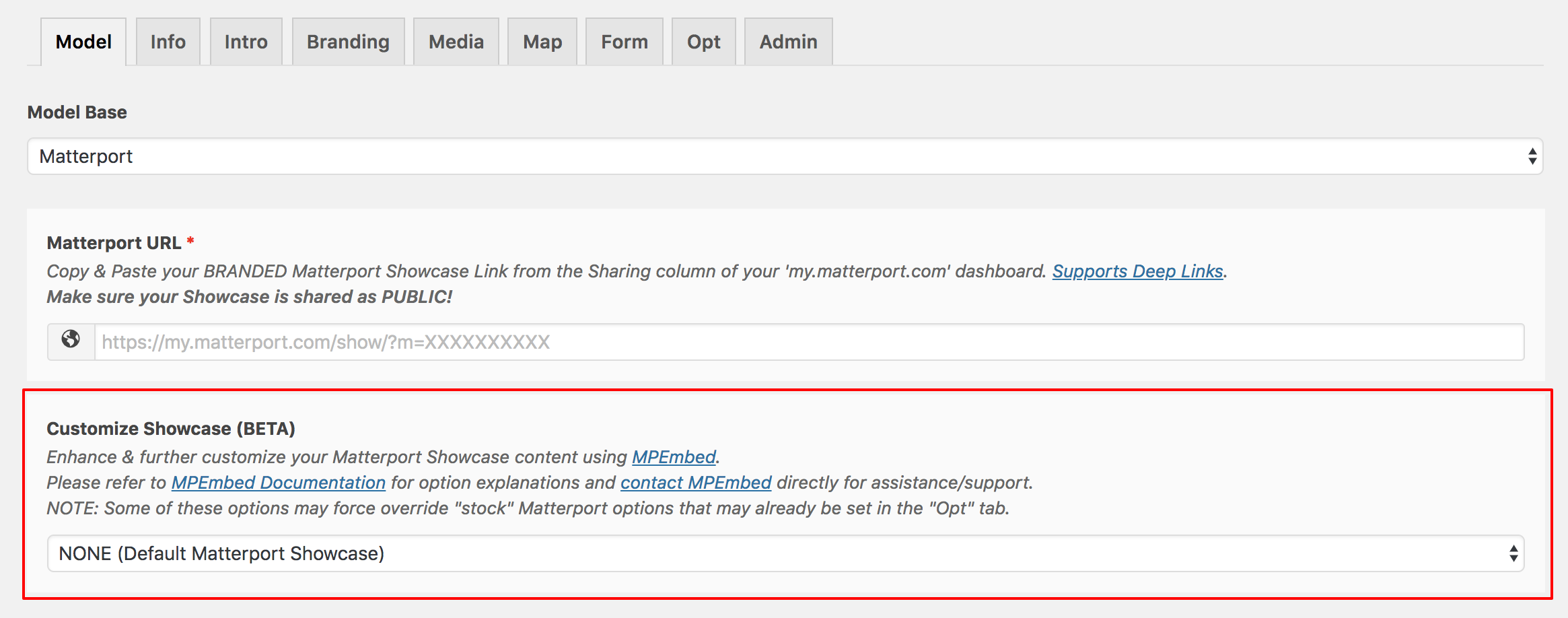Click the Matterport URL field label
This screenshot has width=1568, height=618.
(114, 243)
